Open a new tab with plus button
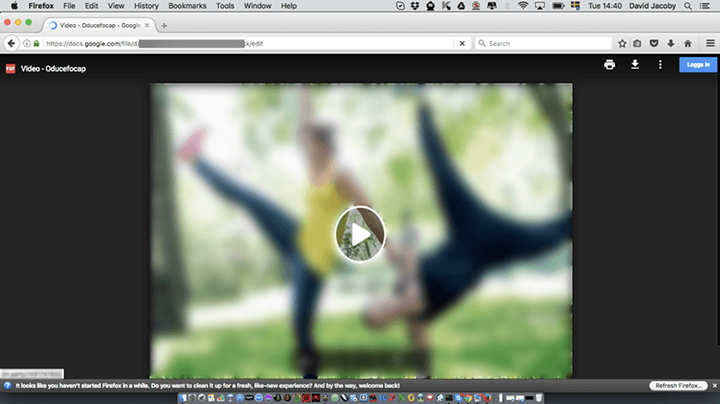The image size is (720, 404). [164, 25]
